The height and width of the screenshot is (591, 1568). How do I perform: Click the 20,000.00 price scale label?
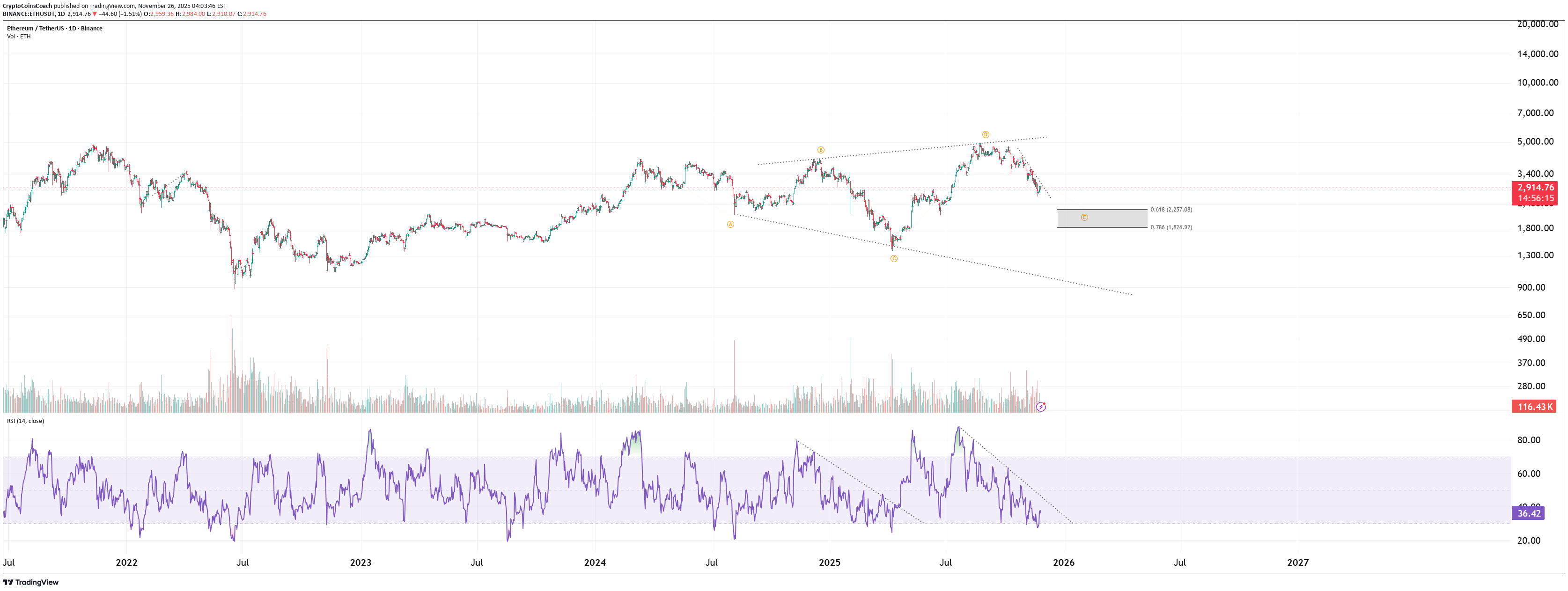pos(1537,24)
